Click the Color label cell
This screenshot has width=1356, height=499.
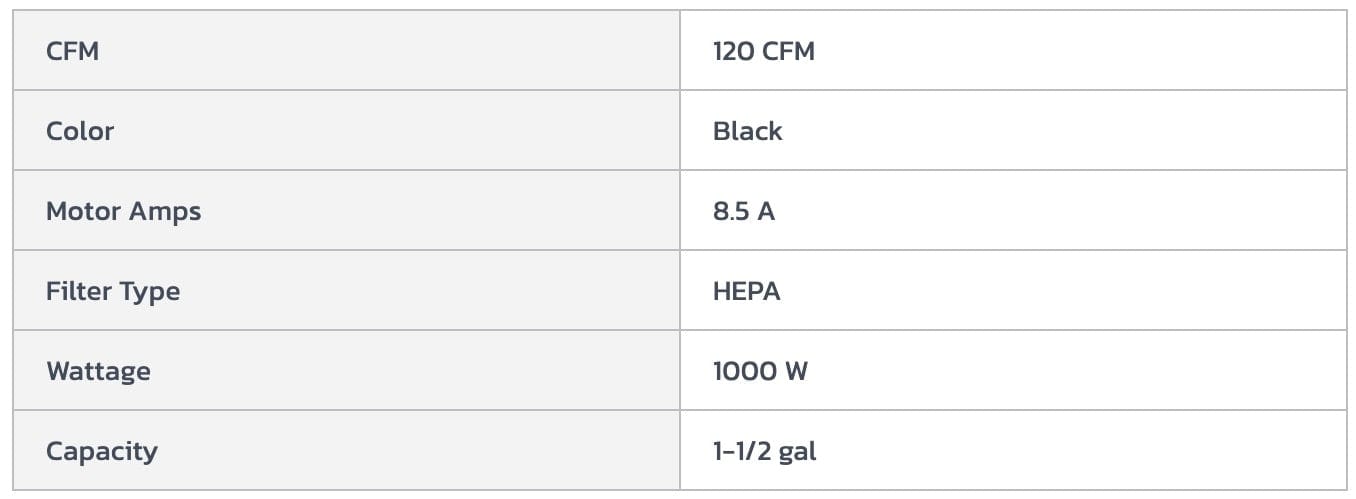[80, 131]
